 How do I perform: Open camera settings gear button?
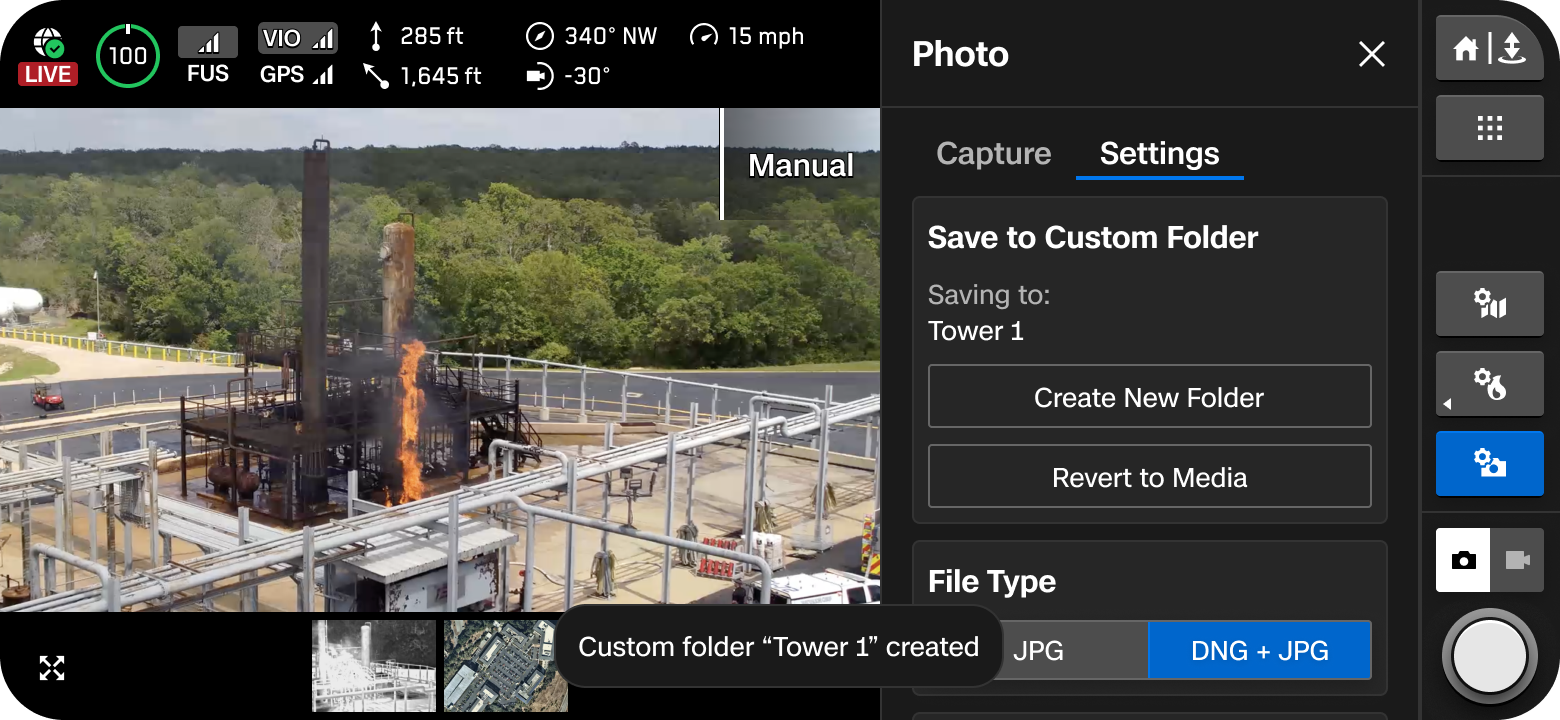tap(1490, 464)
